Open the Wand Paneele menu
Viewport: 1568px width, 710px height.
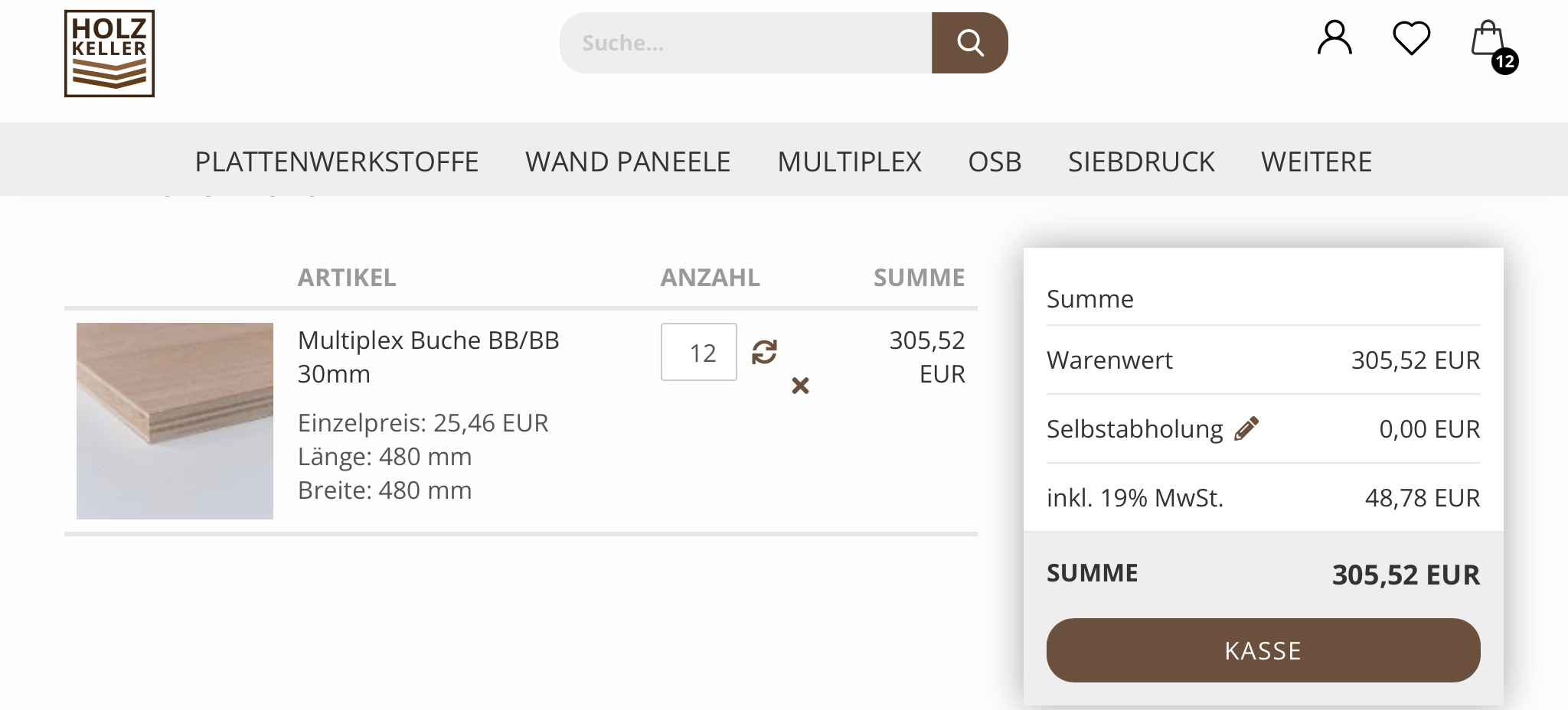[628, 161]
